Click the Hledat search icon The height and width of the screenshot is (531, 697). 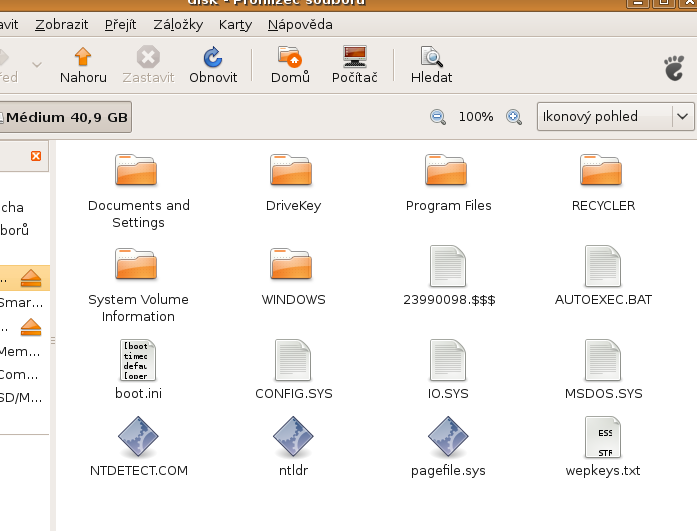(x=431, y=57)
